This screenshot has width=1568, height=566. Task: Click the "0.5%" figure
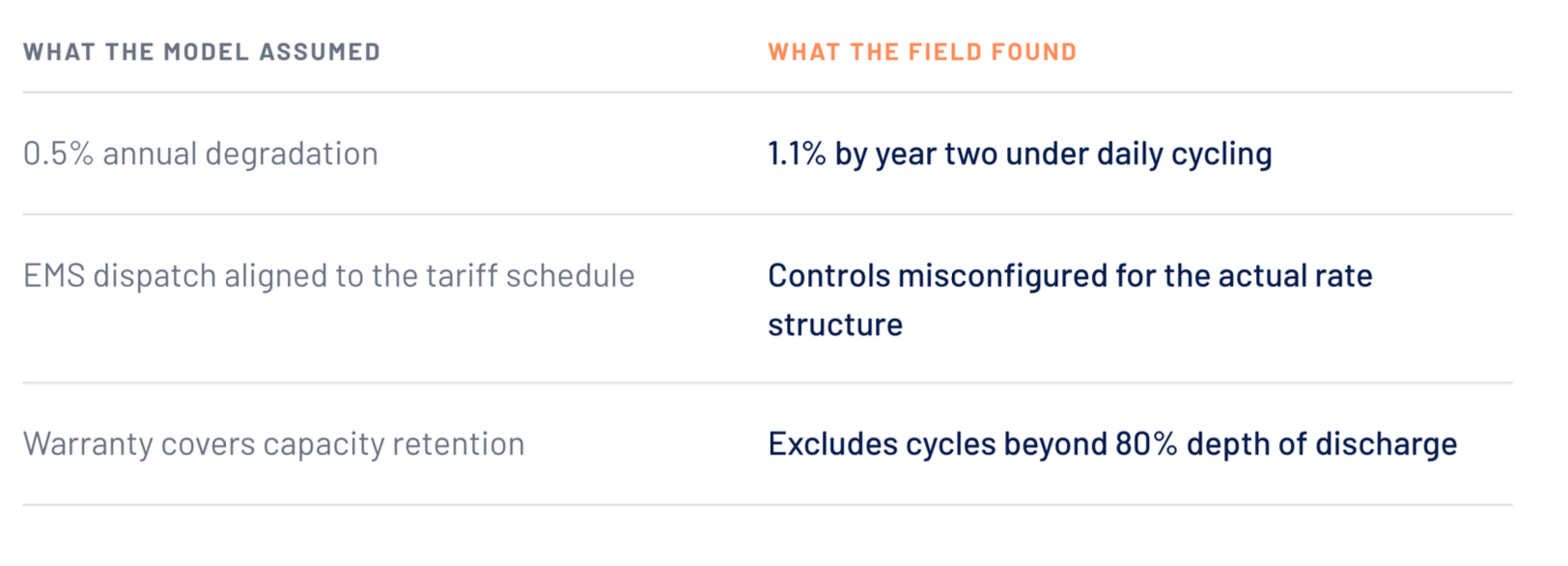[x=58, y=154]
